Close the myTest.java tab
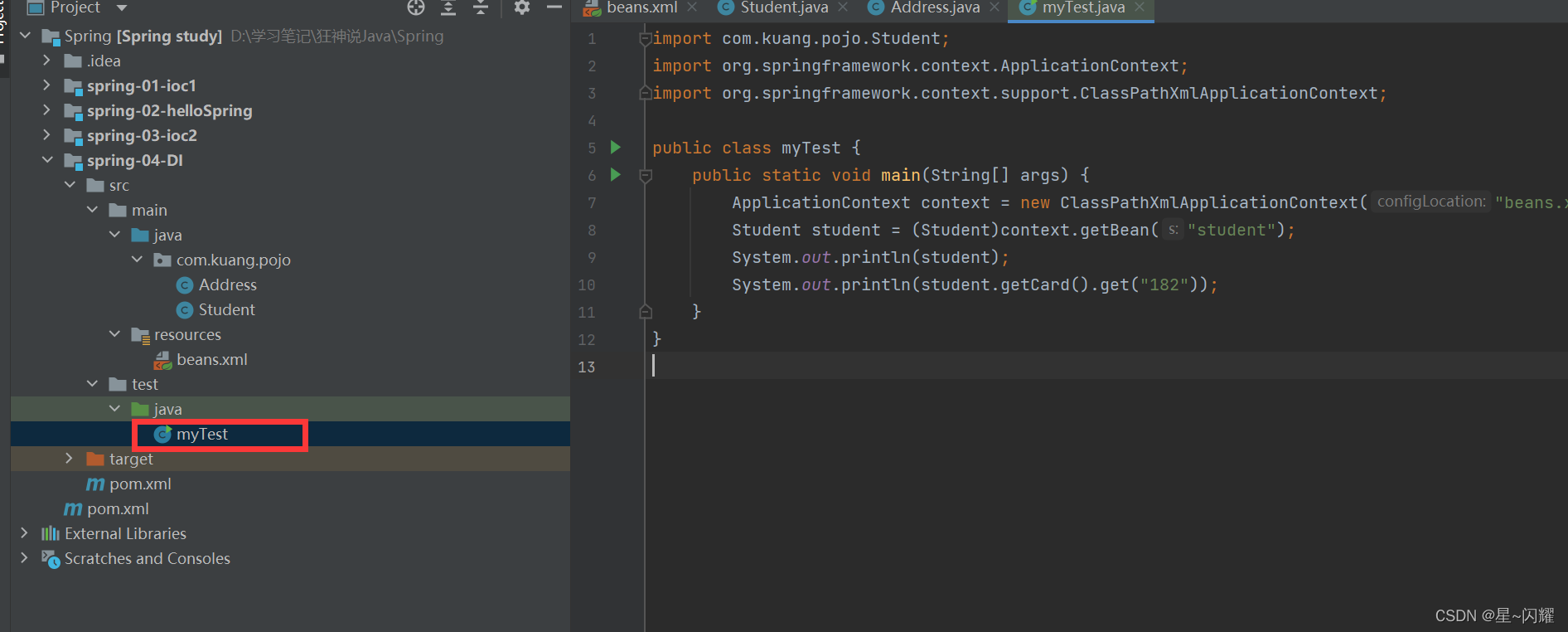 [1140, 7]
